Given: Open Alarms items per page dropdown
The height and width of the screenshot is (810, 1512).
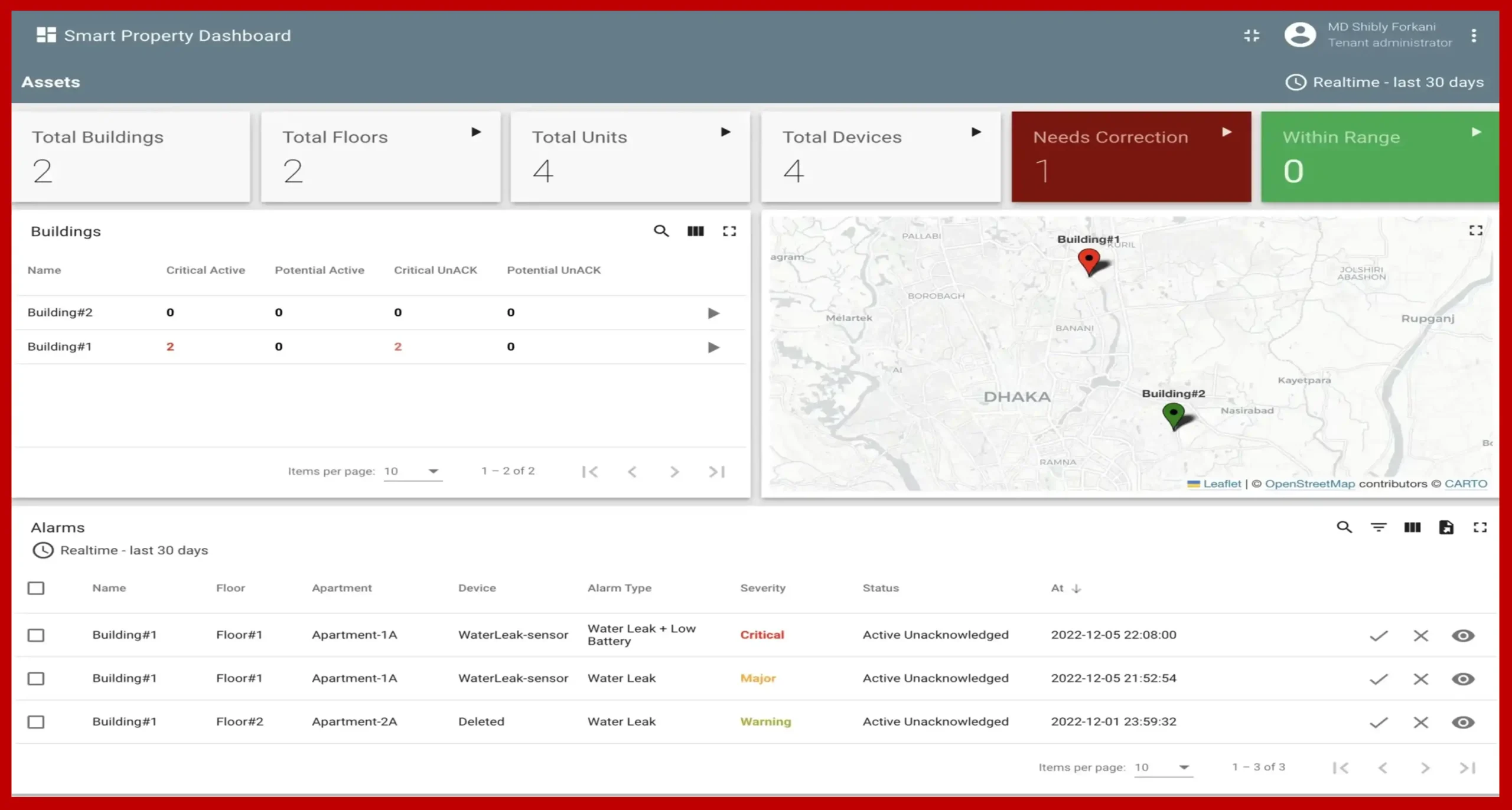Looking at the screenshot, I should 1163,767.
